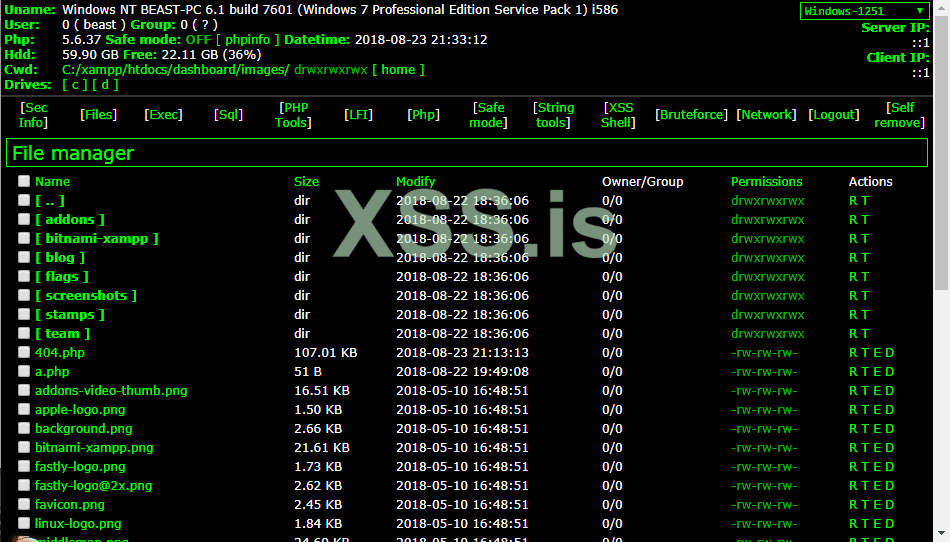Check the box for bitnami-xampp folder
The height and width of the screenshot is (542, 950).
coord(24,238)
